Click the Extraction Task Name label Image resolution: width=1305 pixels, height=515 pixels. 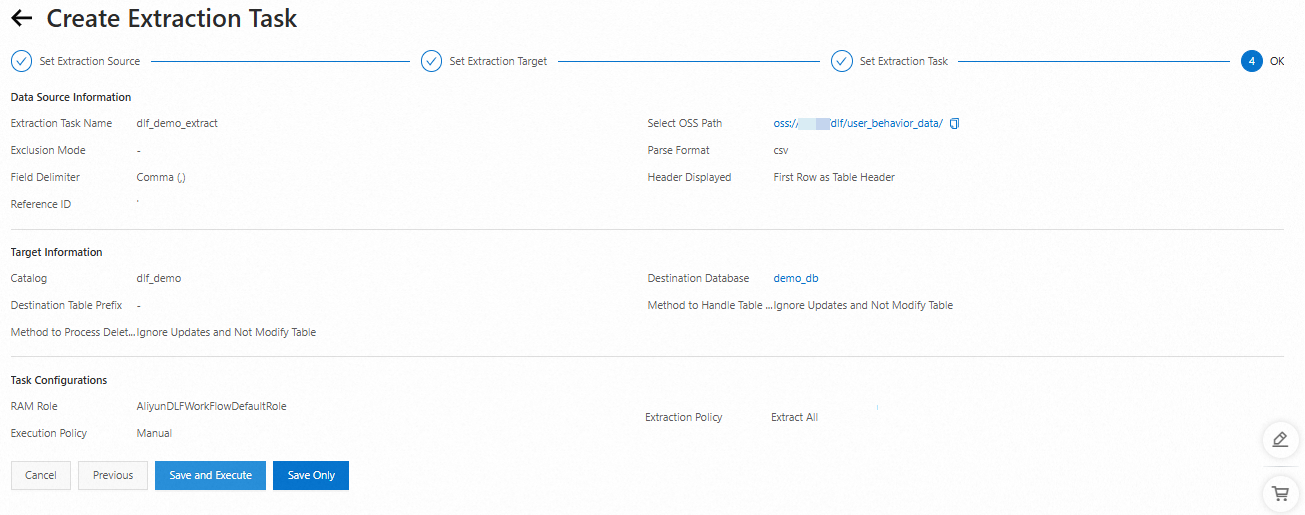(x=61, y=123)
